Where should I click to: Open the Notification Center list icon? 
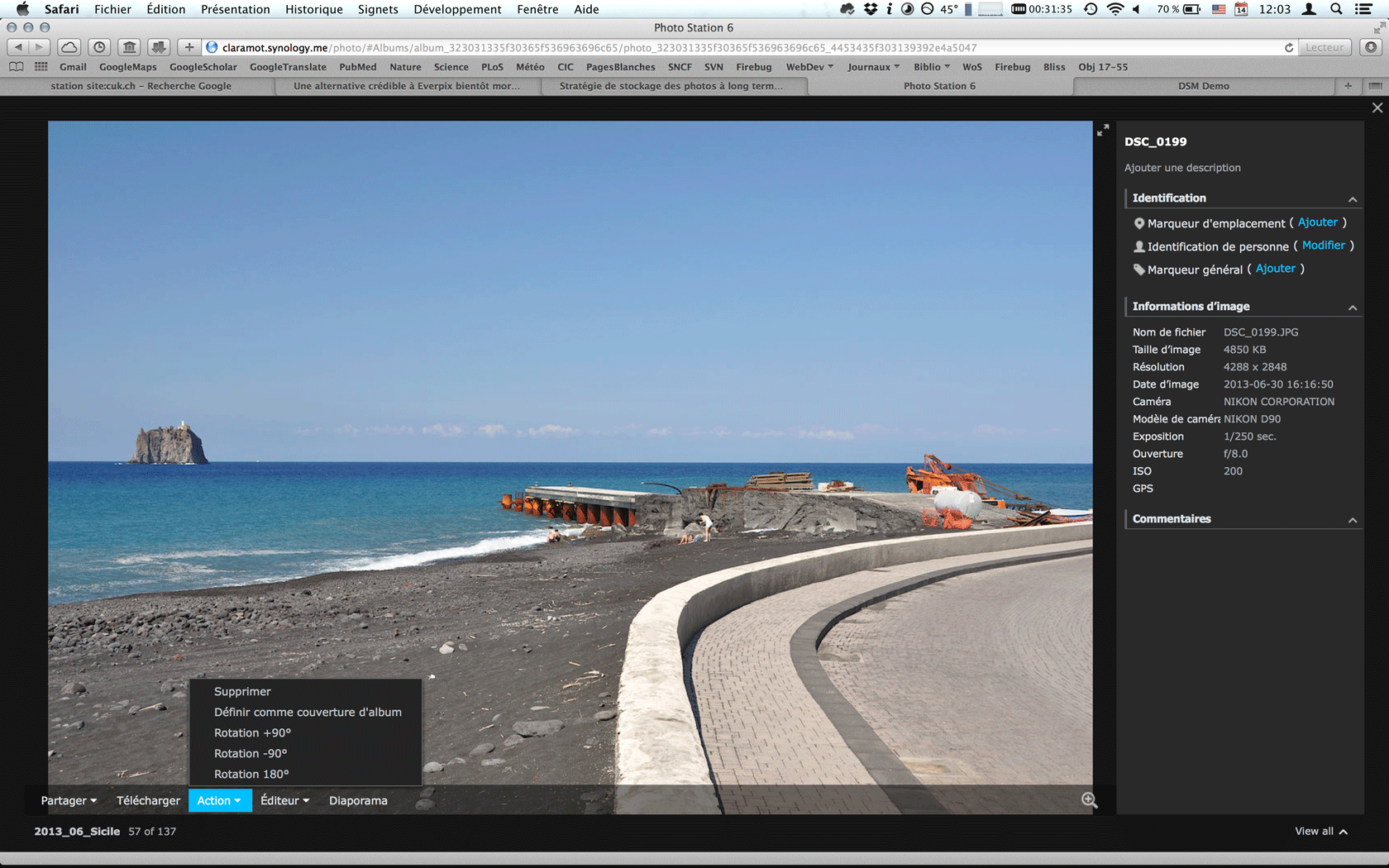click(1364, 9)
